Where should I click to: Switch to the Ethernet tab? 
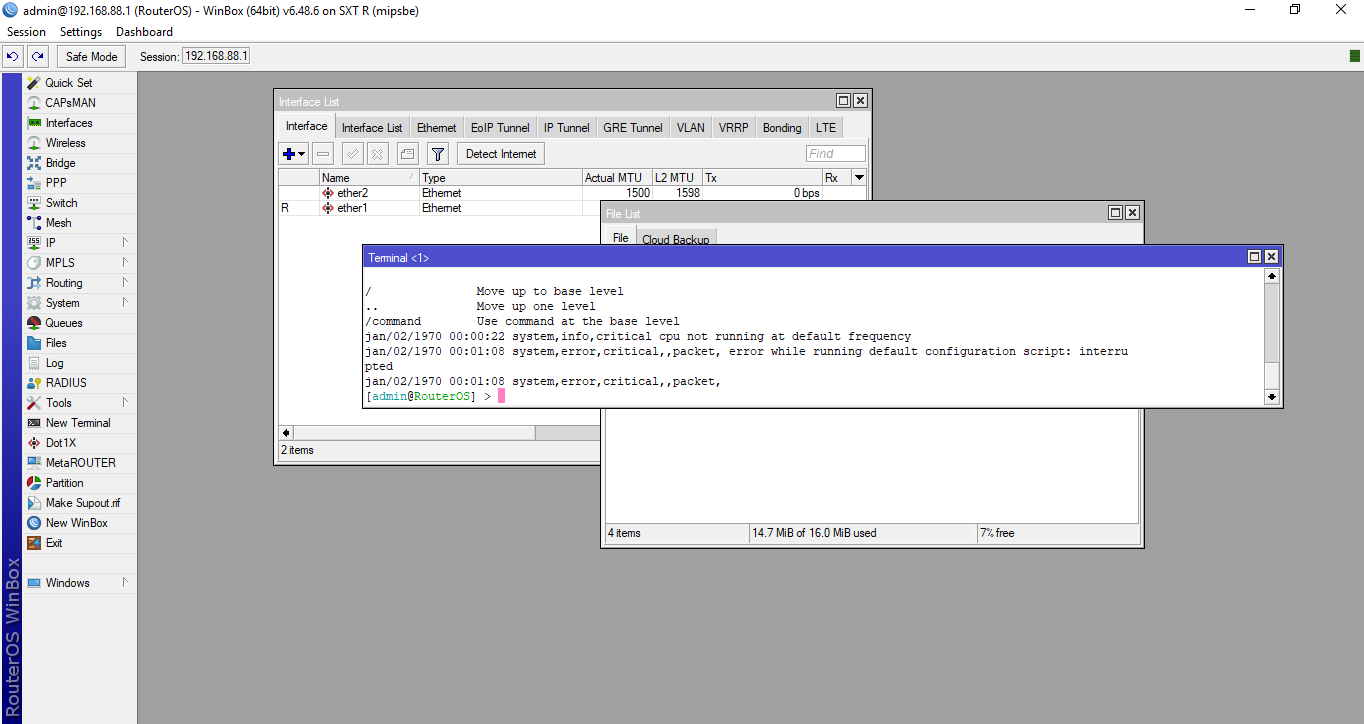click(x=437, y=128)
